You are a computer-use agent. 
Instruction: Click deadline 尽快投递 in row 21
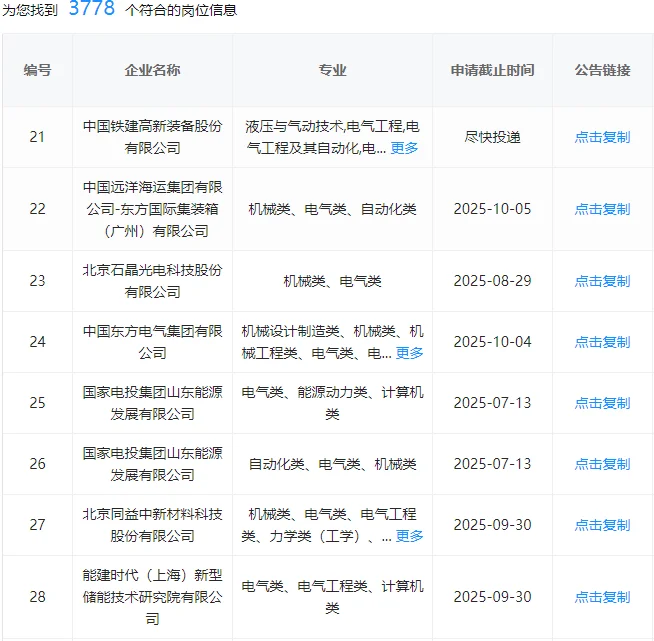click(493, 137)
